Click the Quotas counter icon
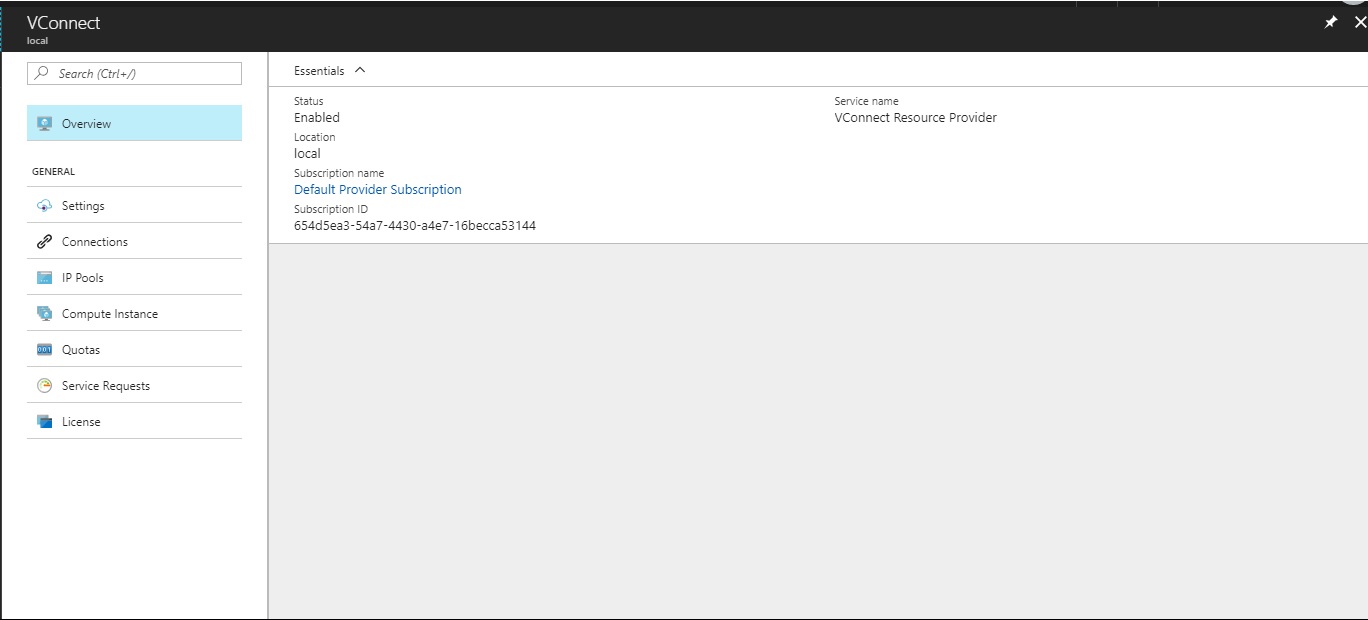Viewport: 1368px width, 620px height. [x=44, y=350]
